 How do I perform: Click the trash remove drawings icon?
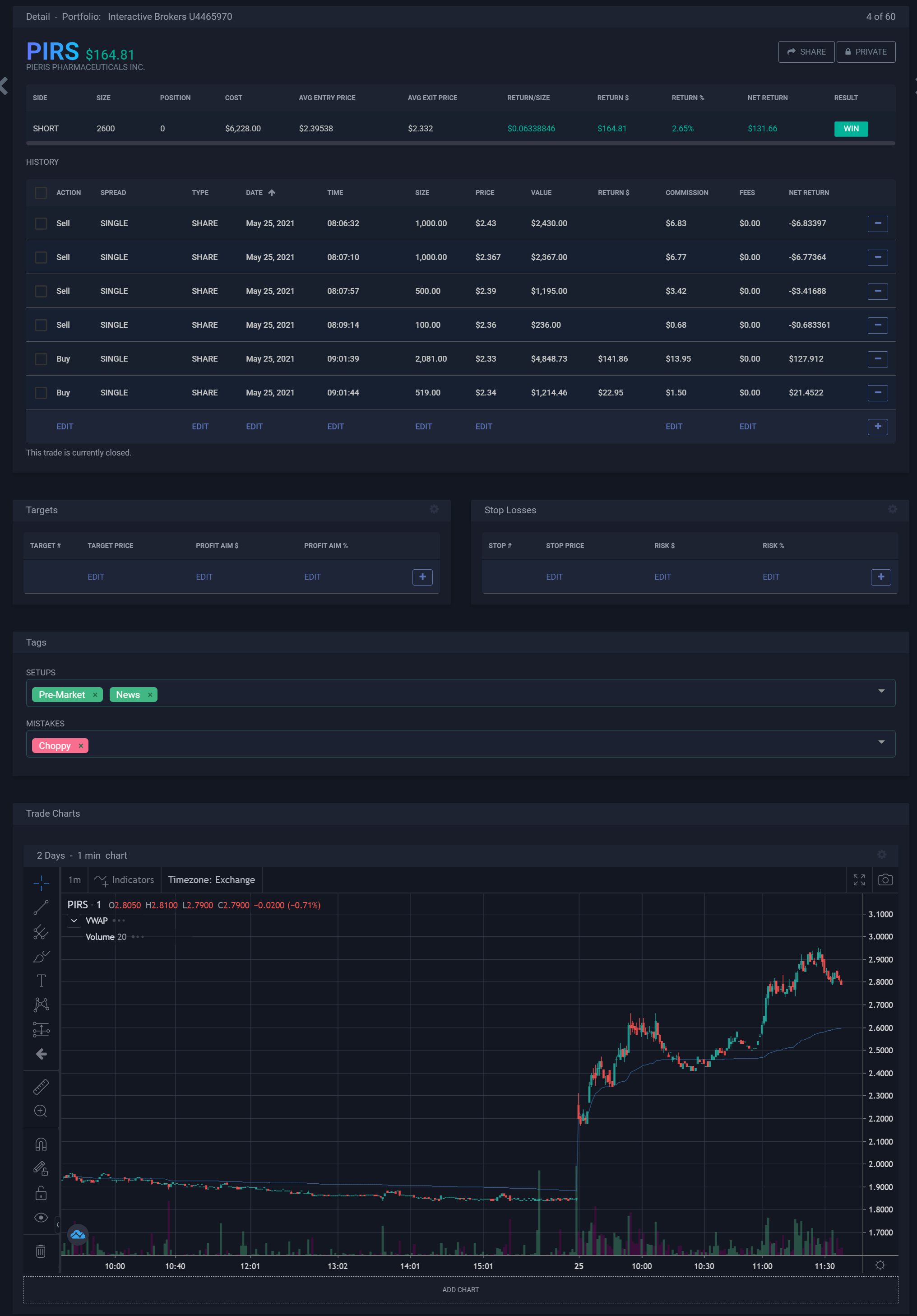click(41, 1251)
